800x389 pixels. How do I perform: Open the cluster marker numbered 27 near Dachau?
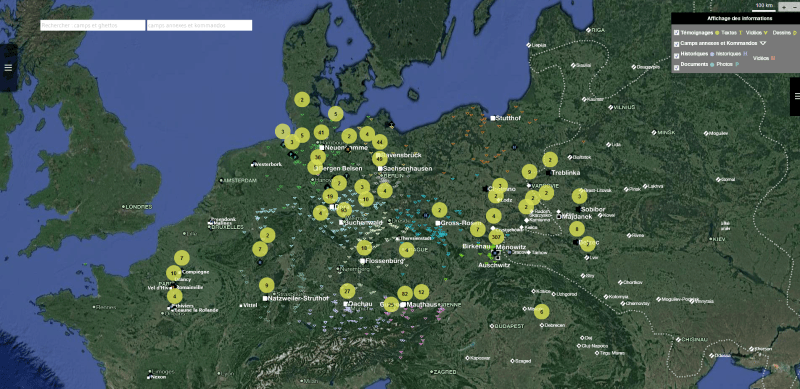pyautogui.click(x=347, y=291)
